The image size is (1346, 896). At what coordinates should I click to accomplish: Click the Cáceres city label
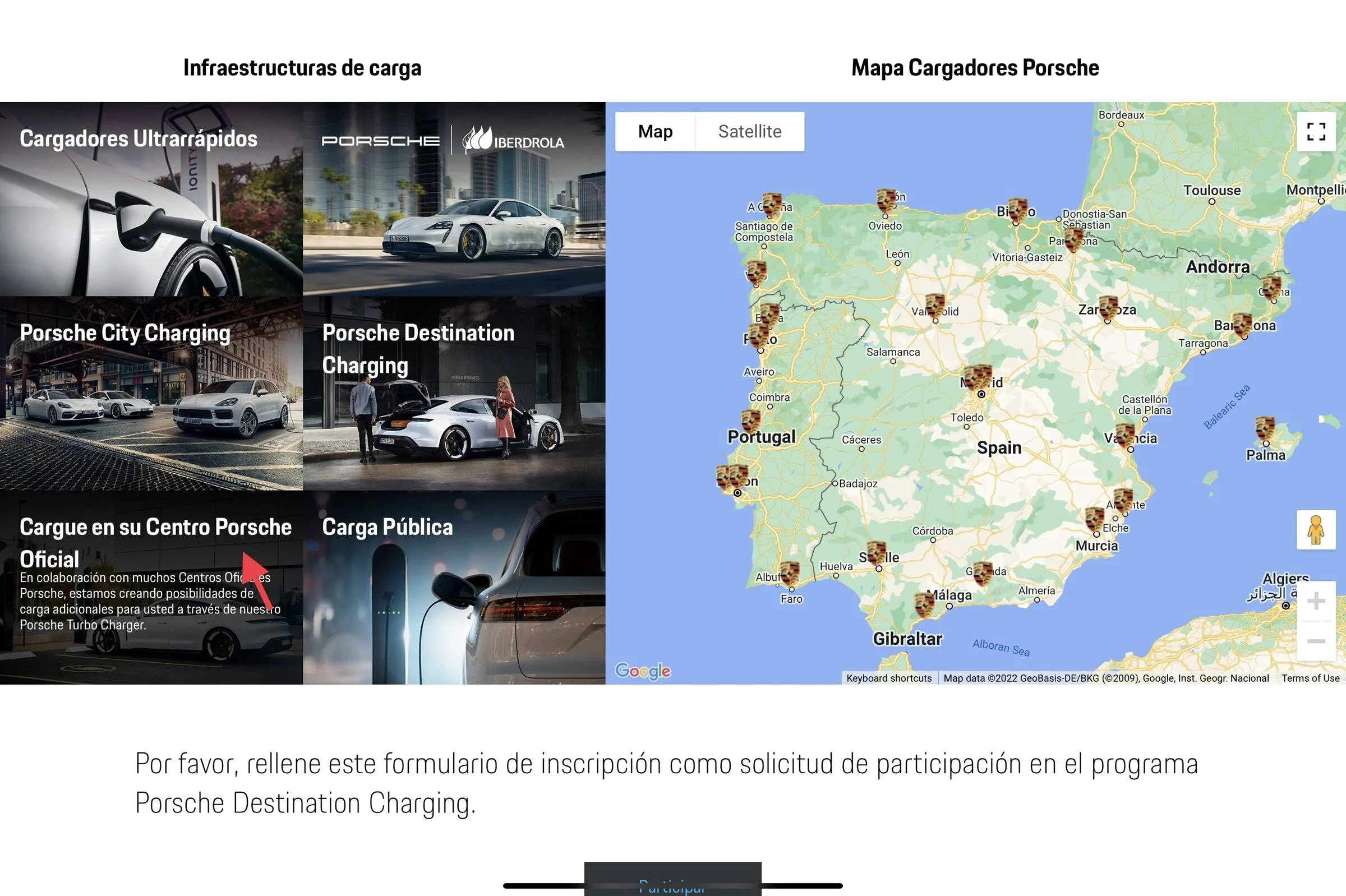[x=861, y=440]
